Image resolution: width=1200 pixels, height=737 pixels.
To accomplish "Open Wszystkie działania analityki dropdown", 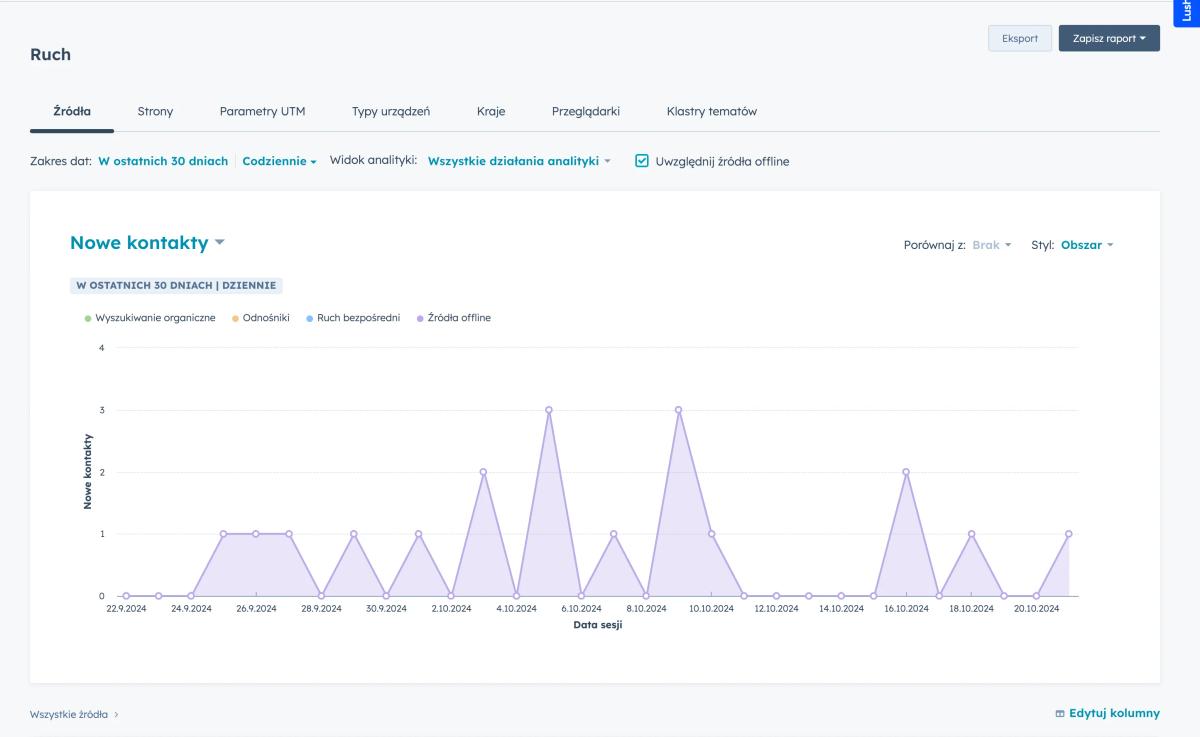I will tap(519, 161).
